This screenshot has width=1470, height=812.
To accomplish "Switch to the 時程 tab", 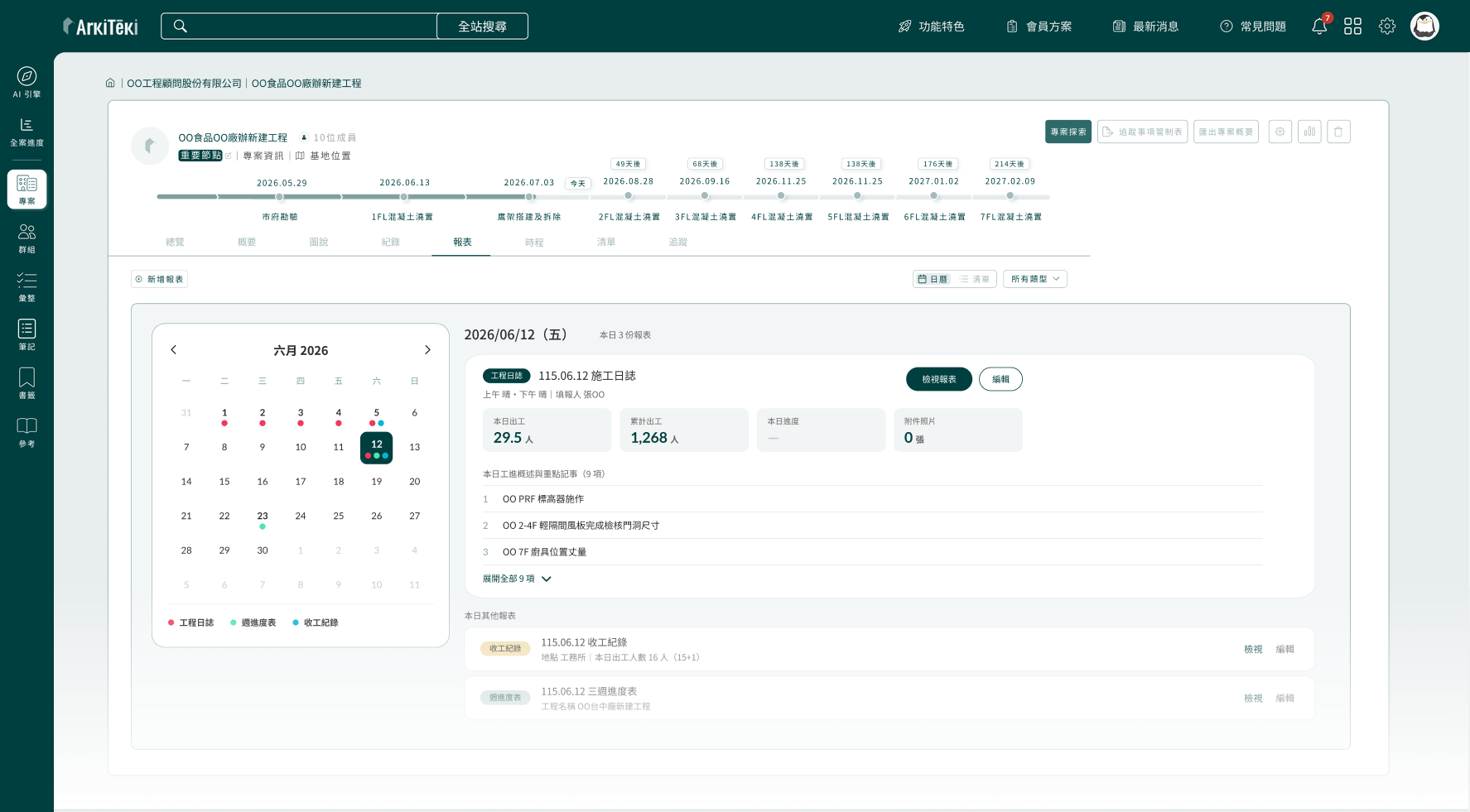I will [534, 242].
